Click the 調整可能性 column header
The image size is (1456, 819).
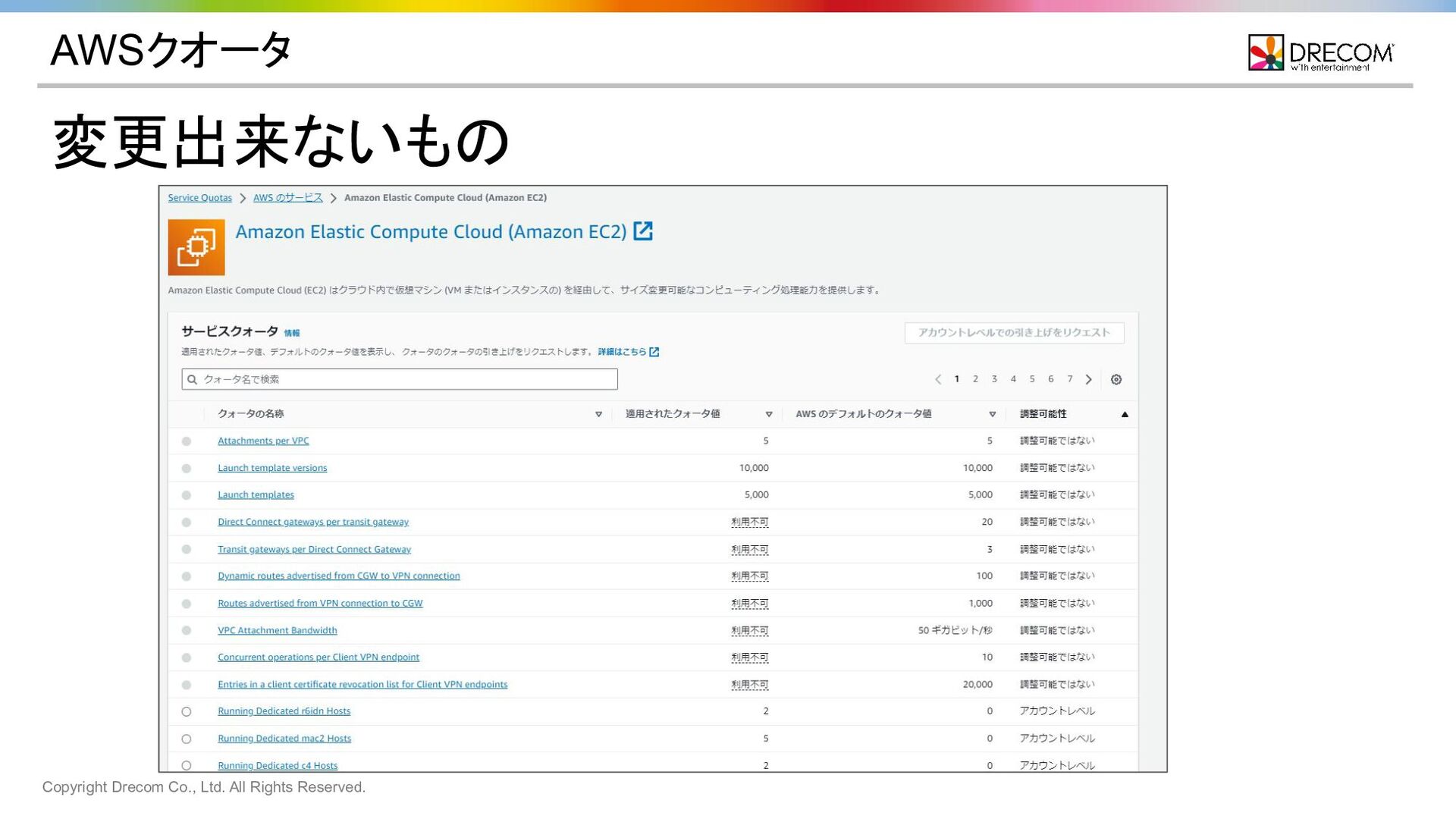click(x=1043, y=414)
